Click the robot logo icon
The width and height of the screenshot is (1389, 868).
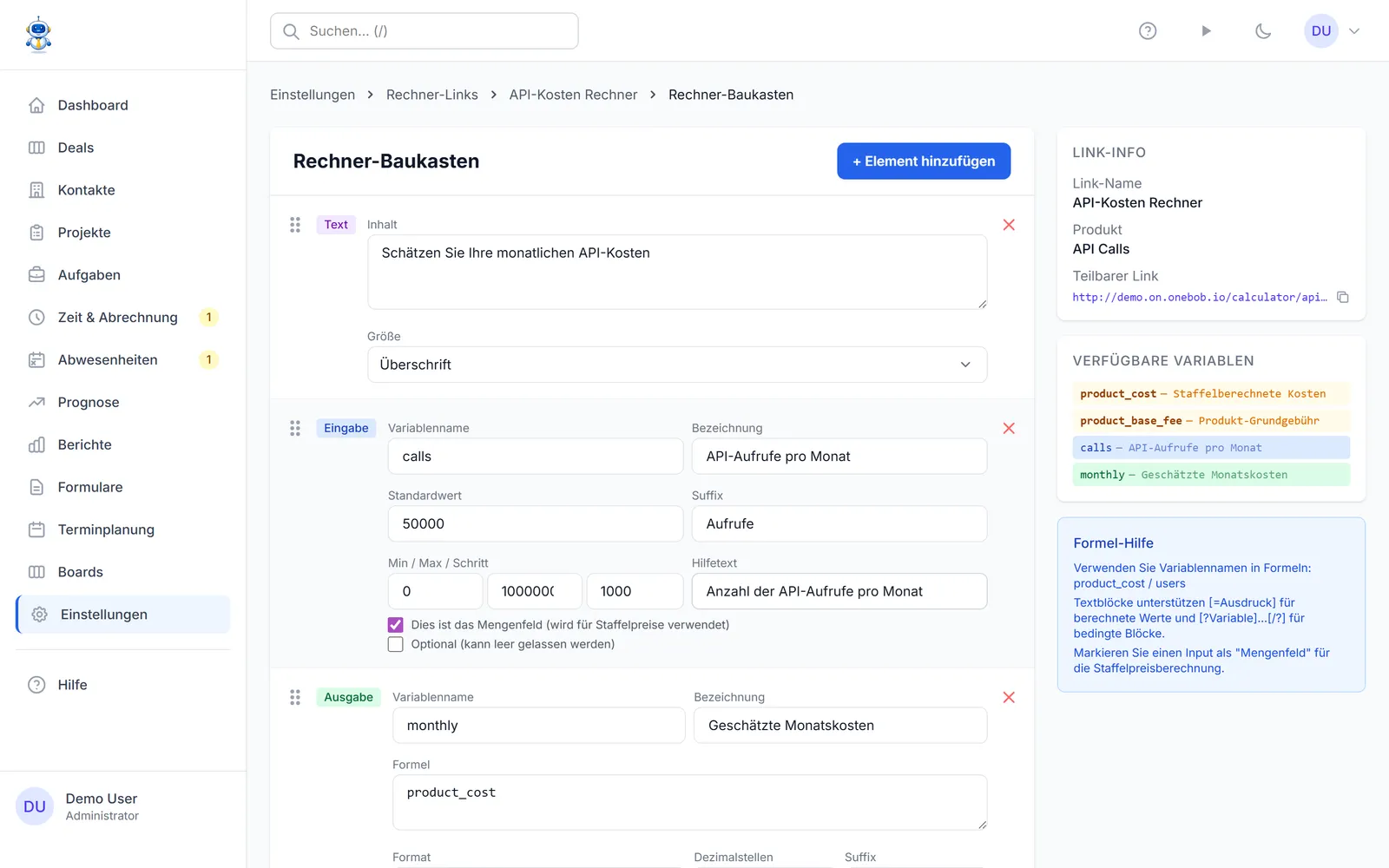pyautogui.click(x=38, y=35)
